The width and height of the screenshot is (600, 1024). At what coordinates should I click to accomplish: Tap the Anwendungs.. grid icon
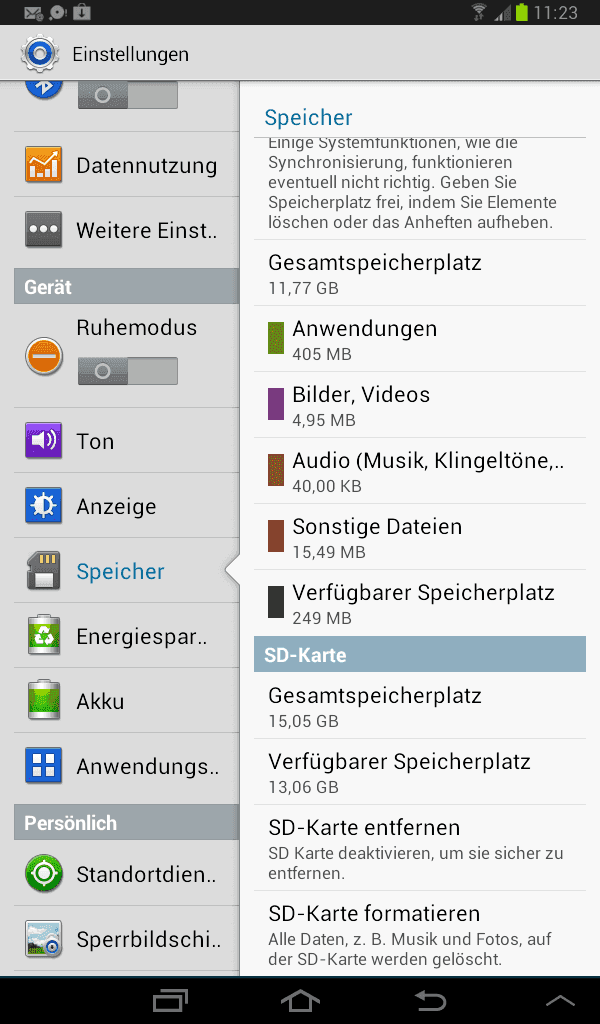(43, 765)
